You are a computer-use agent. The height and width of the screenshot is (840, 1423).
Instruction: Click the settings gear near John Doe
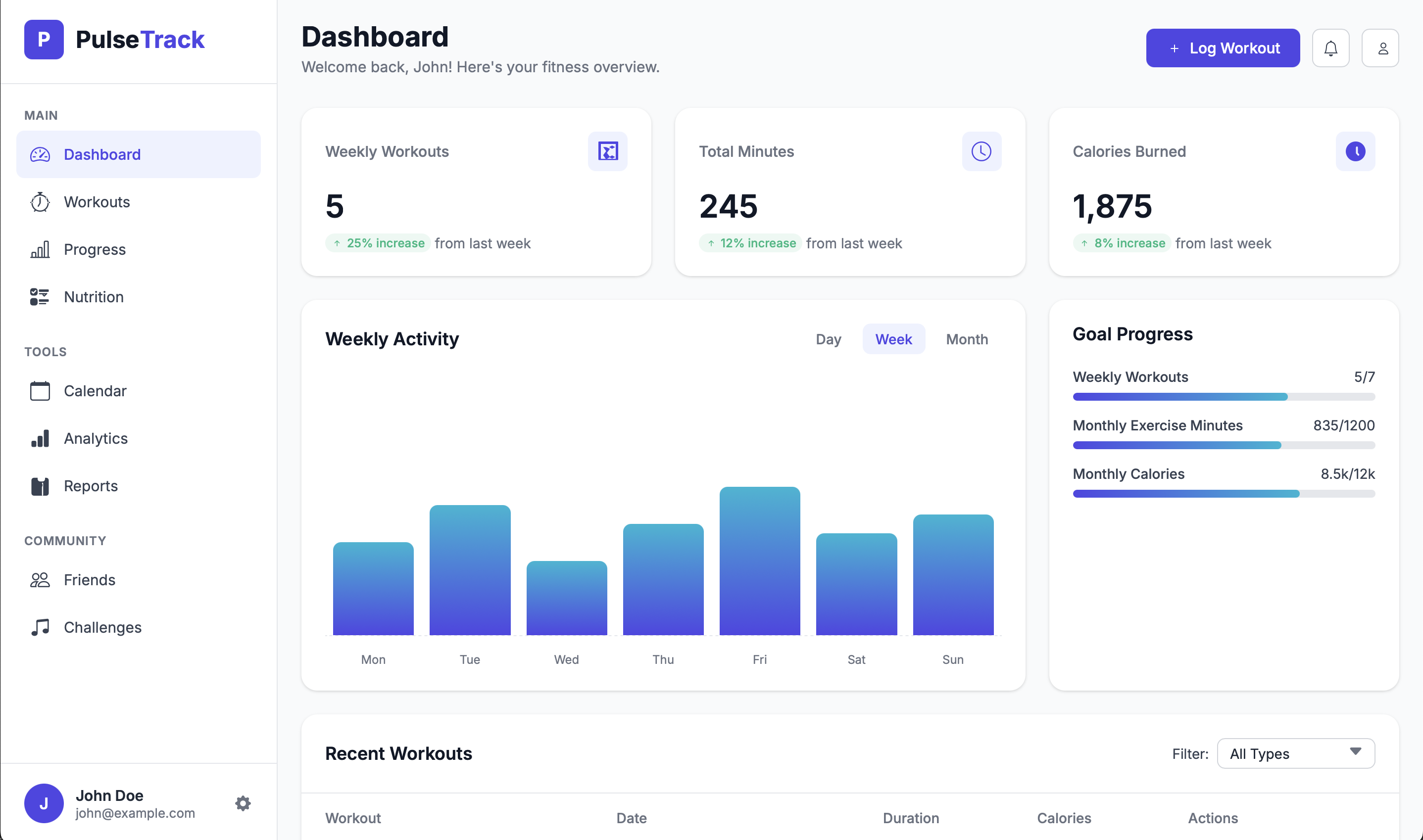pyautogui.click(x=243, y=803)
